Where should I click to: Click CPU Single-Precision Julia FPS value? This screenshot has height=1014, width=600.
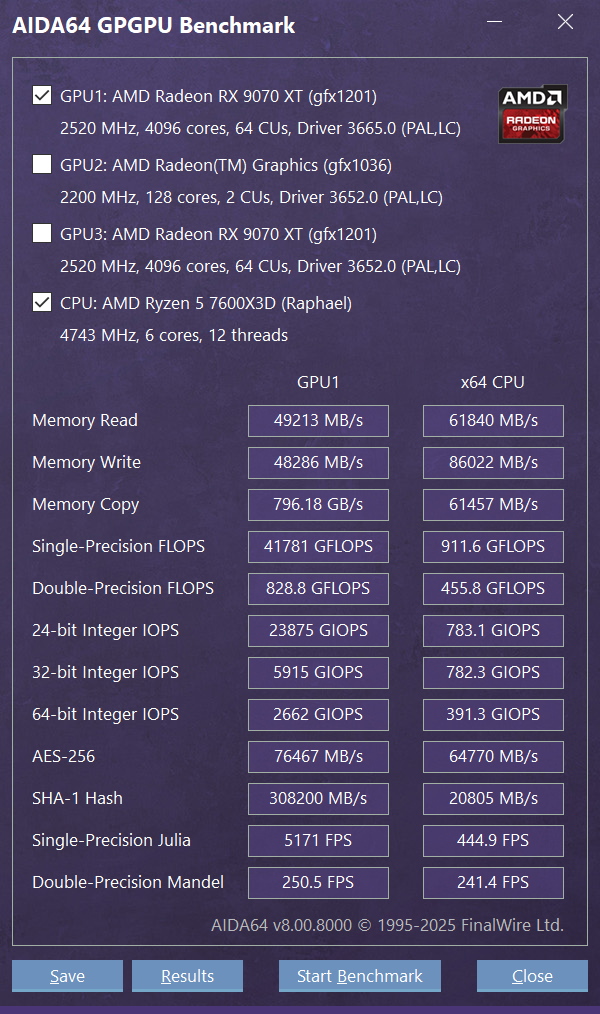pos(493,841)
